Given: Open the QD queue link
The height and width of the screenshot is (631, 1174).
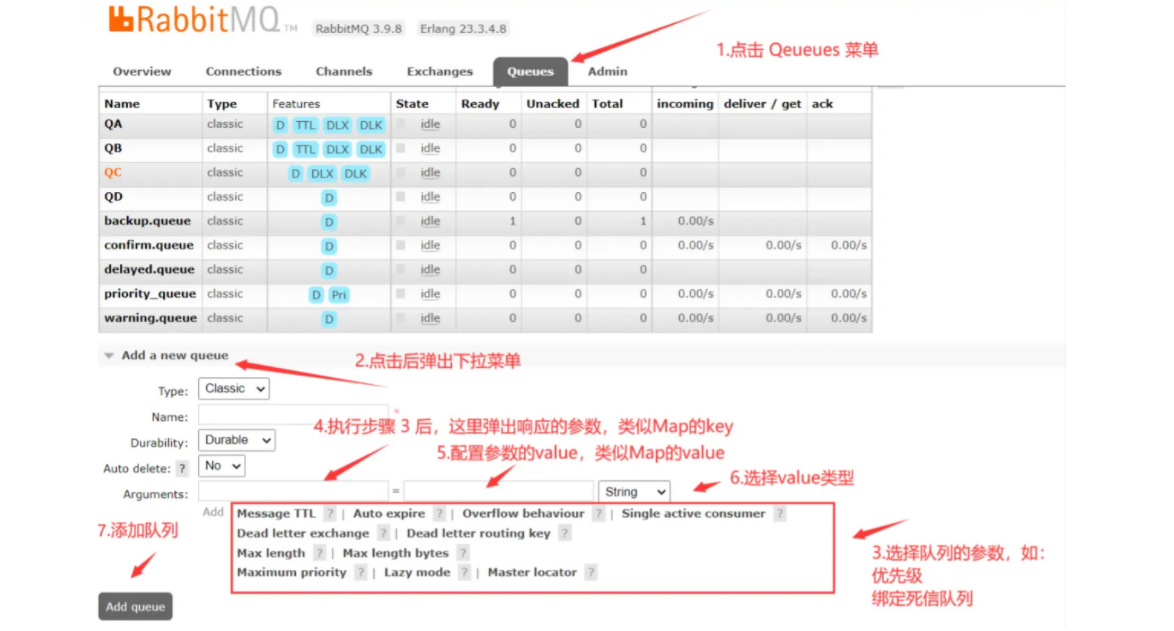Looking at the screenshot, I should 113,197.
